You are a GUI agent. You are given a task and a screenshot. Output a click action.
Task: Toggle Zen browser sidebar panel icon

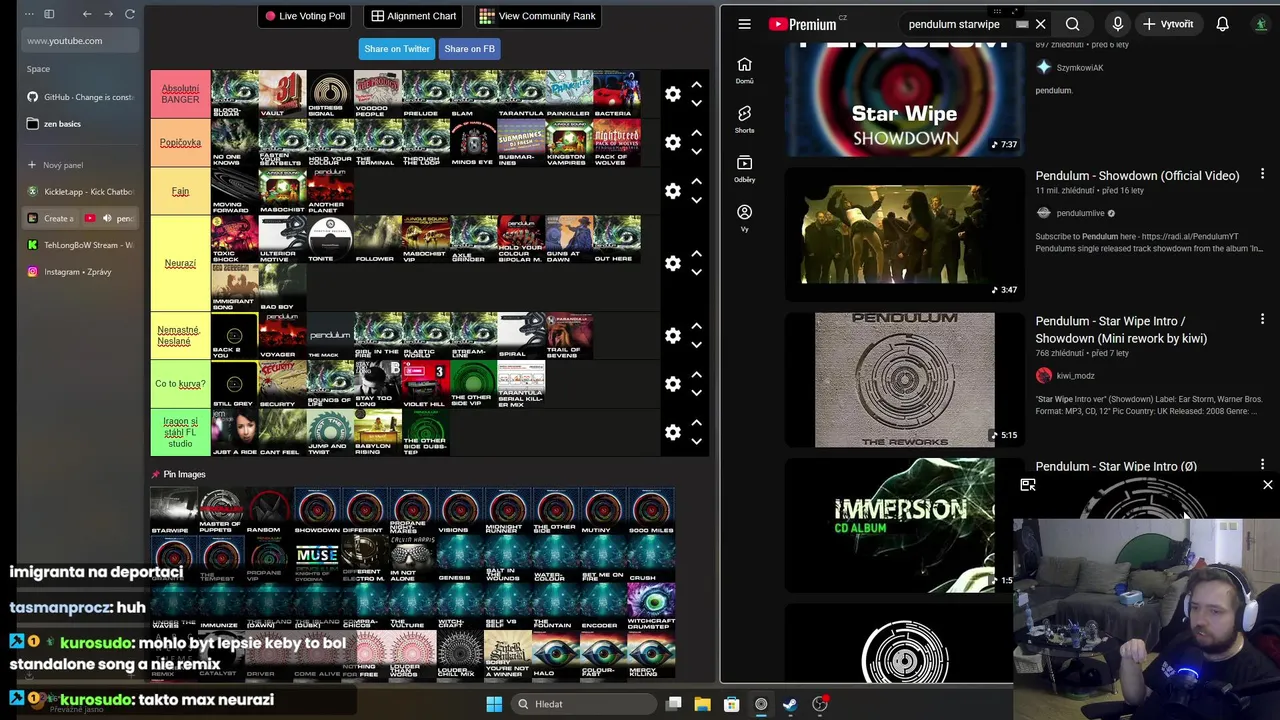tap(49, 14)
